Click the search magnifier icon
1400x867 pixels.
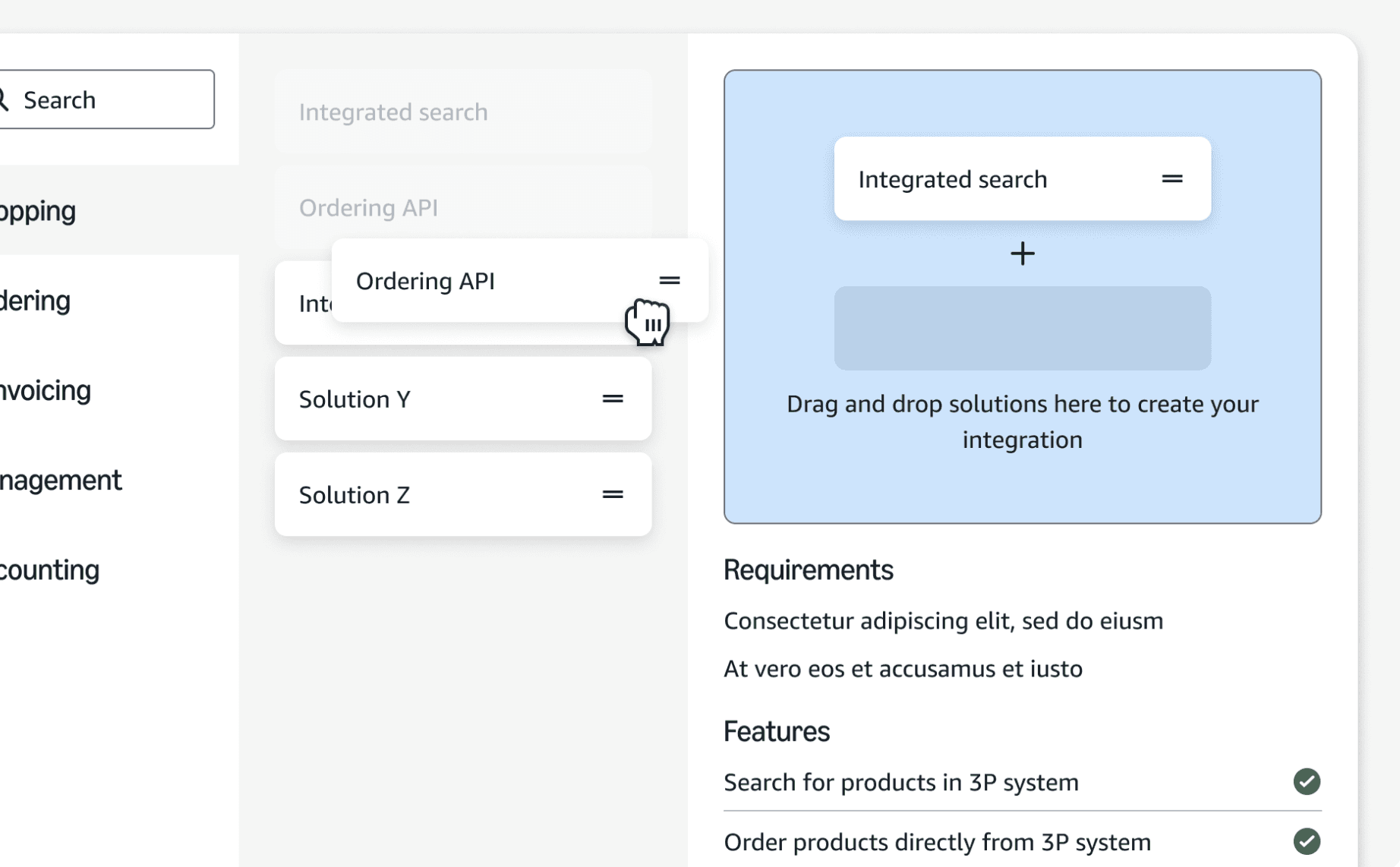pyautogui.click(x=4, y=99)
